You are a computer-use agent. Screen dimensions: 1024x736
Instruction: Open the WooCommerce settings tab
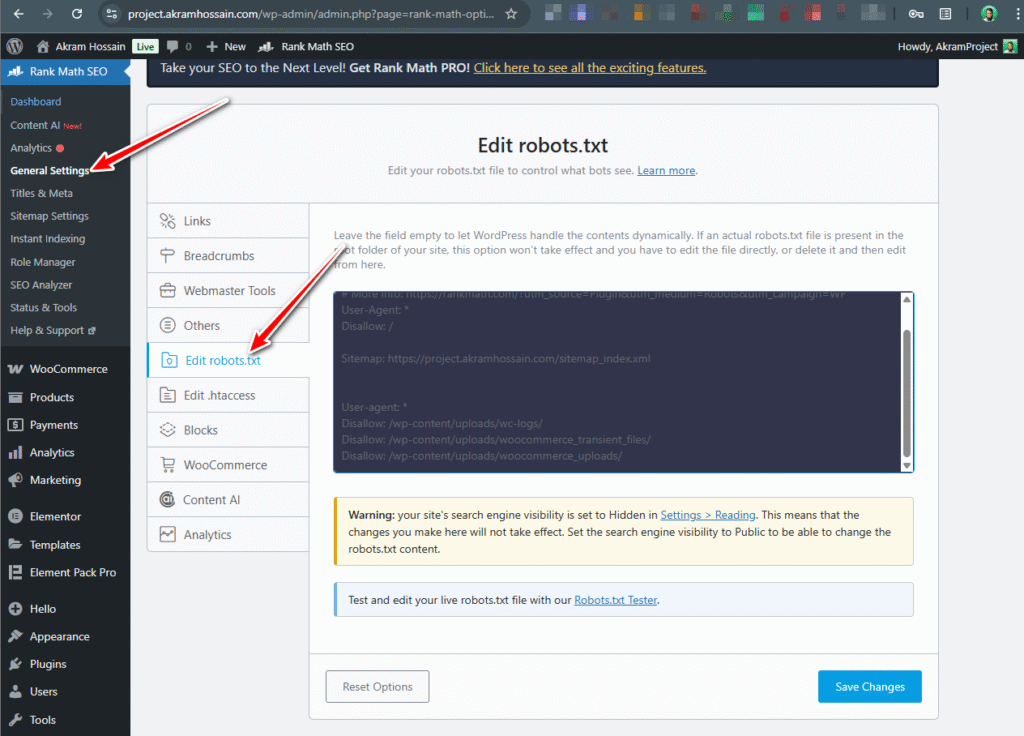coord(228,465)
